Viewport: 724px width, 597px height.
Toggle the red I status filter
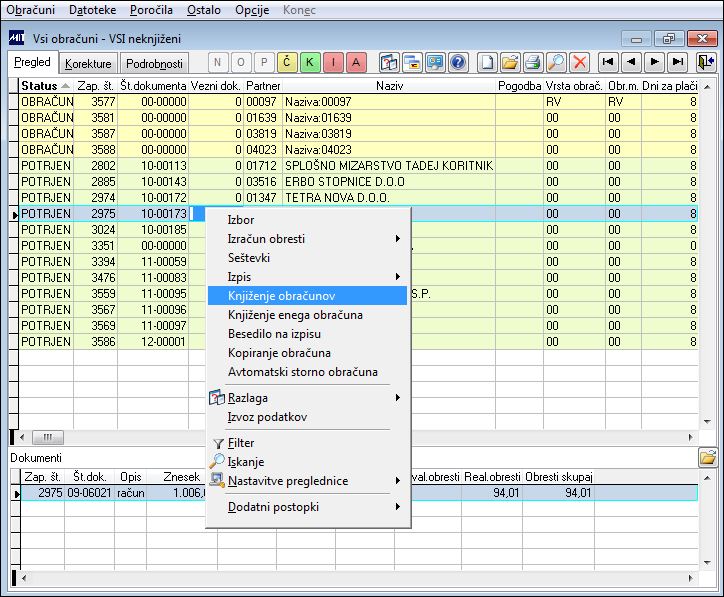(x=333, y=62)
